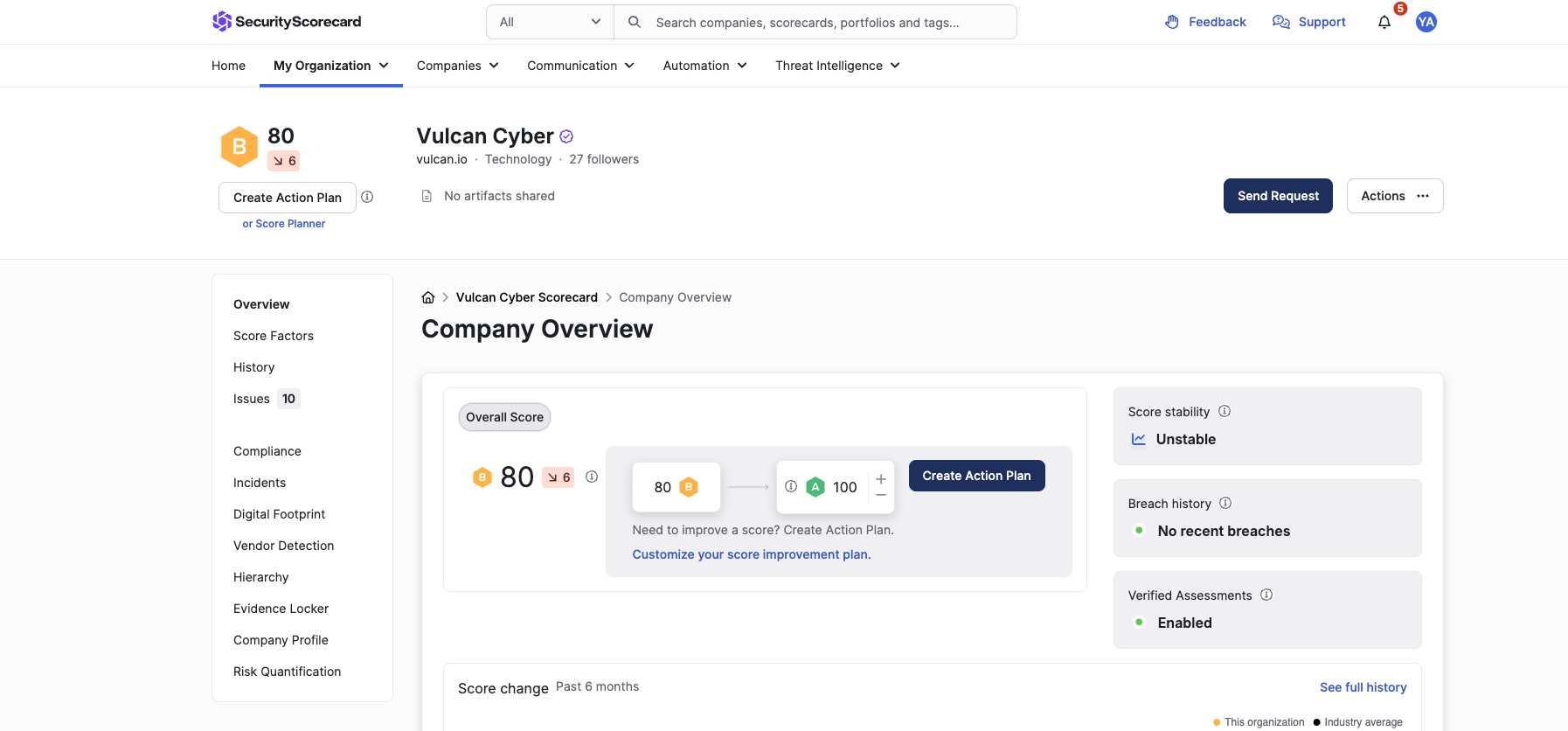This screenshot has width=1568, height=731.
Task: Select the Overall Score pill
Action: [504, 417]
